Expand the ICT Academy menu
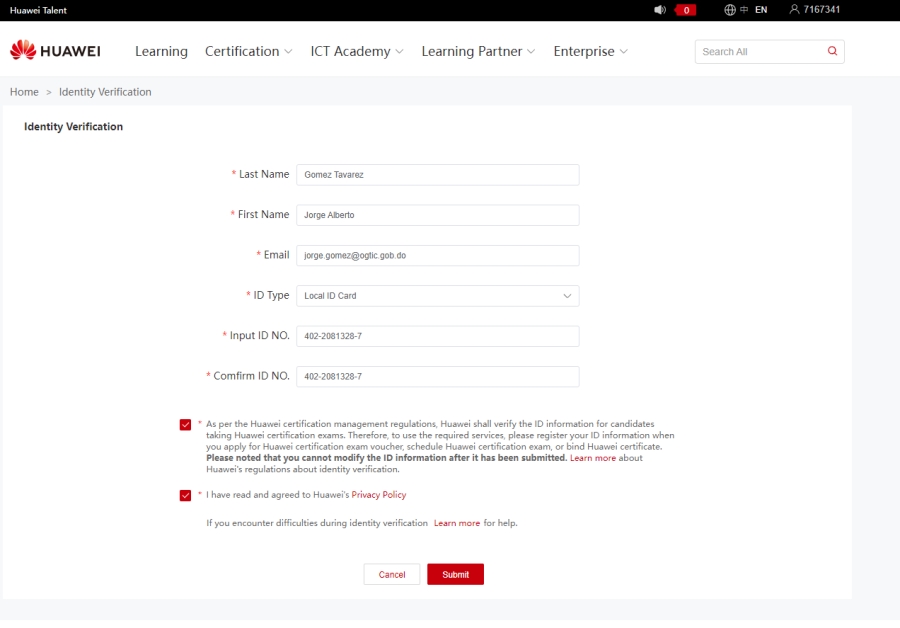The image size is (900, 628). (x=356, y=51)
